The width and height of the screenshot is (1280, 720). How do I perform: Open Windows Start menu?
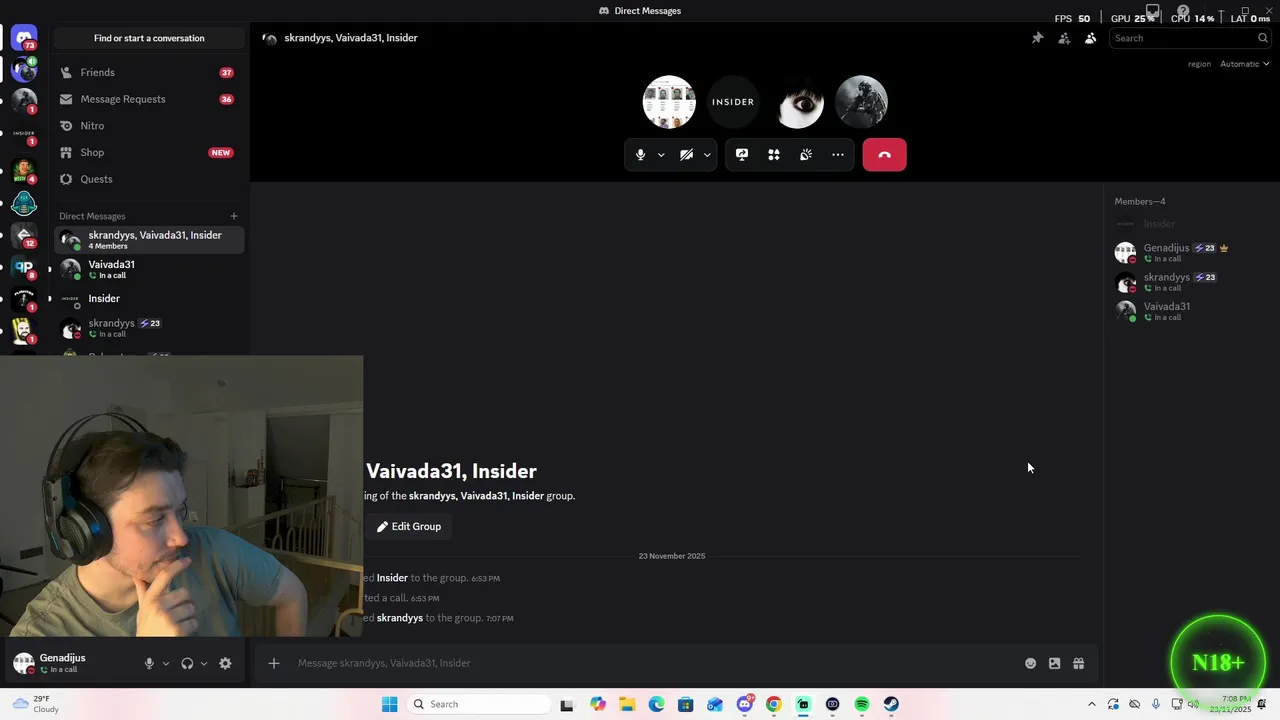pos(390,704)
